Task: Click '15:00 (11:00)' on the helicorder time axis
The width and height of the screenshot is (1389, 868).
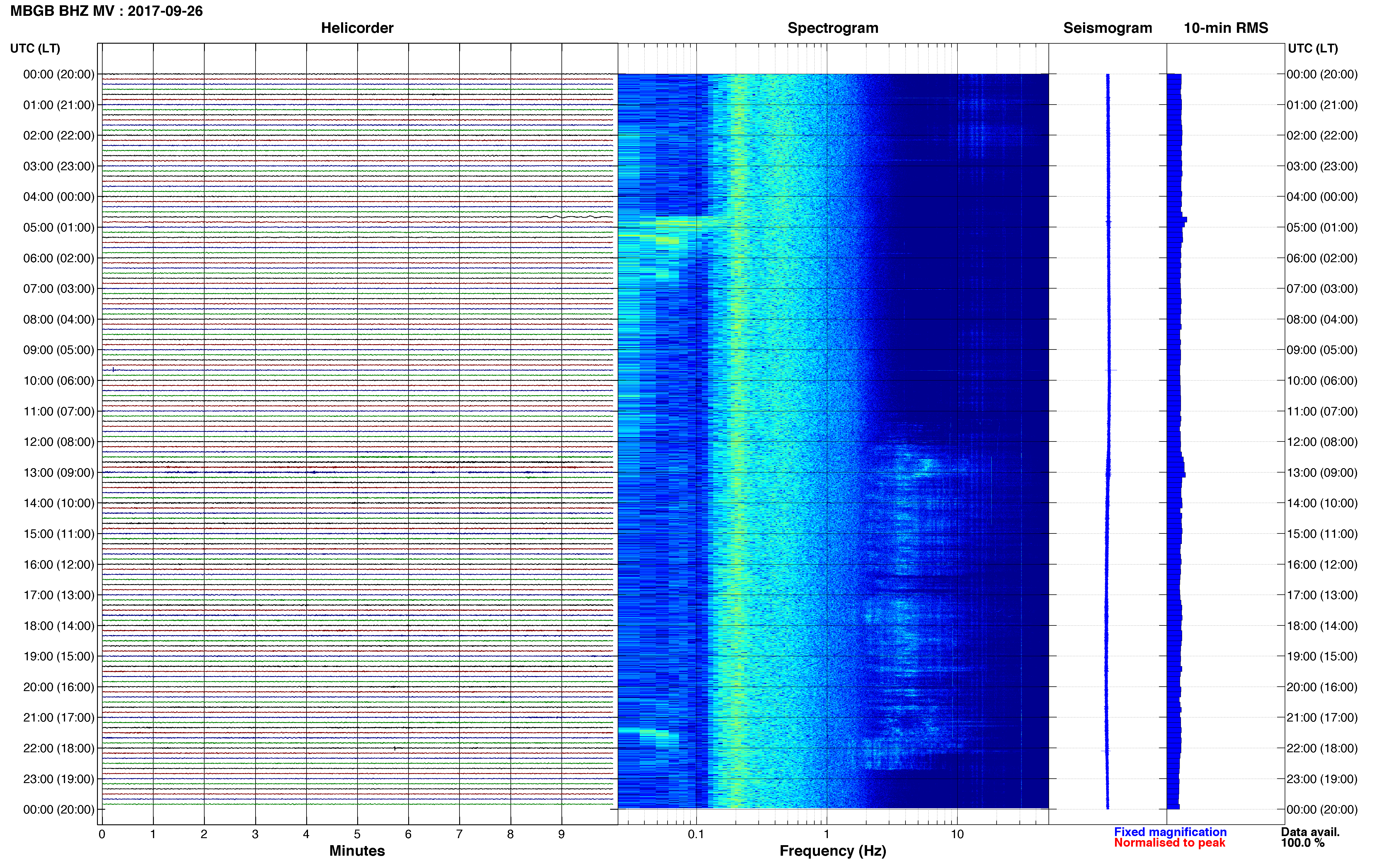Action: [59, 534]
